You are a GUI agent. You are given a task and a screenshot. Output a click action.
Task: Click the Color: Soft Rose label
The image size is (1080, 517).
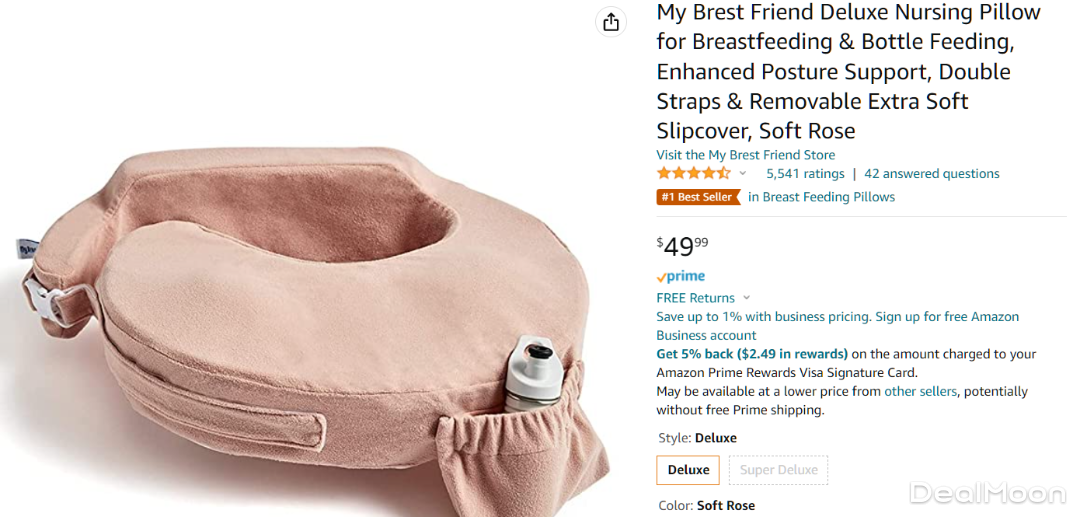pos(705,506)
